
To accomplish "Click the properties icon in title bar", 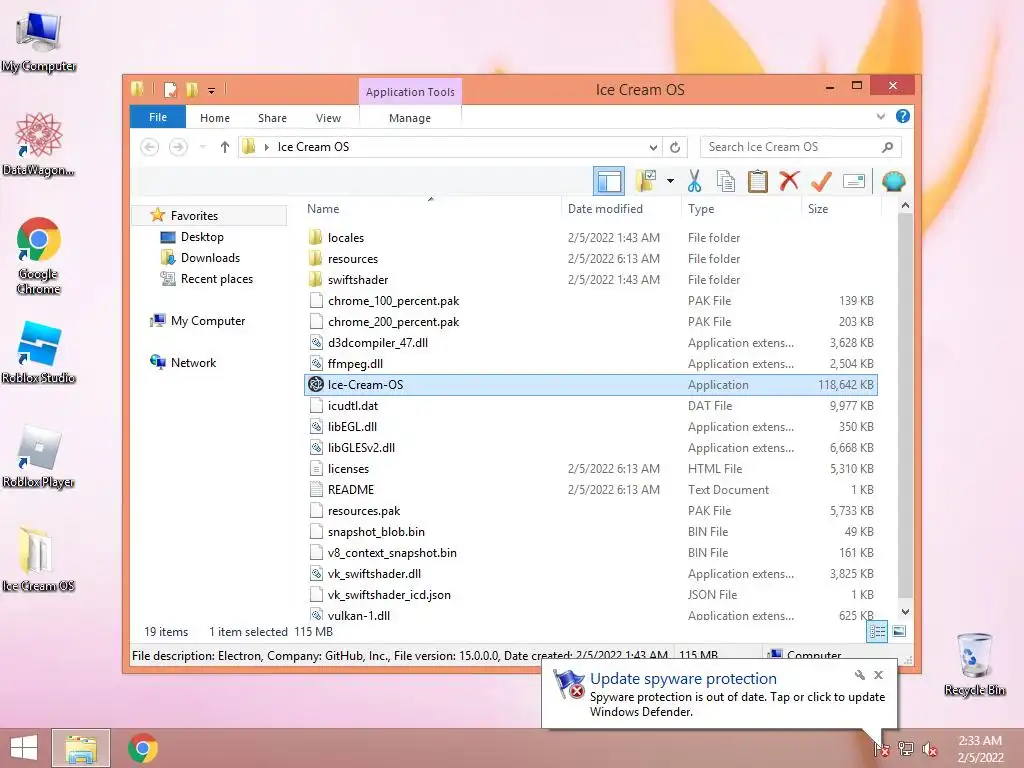I will click(x=170, y=89).
